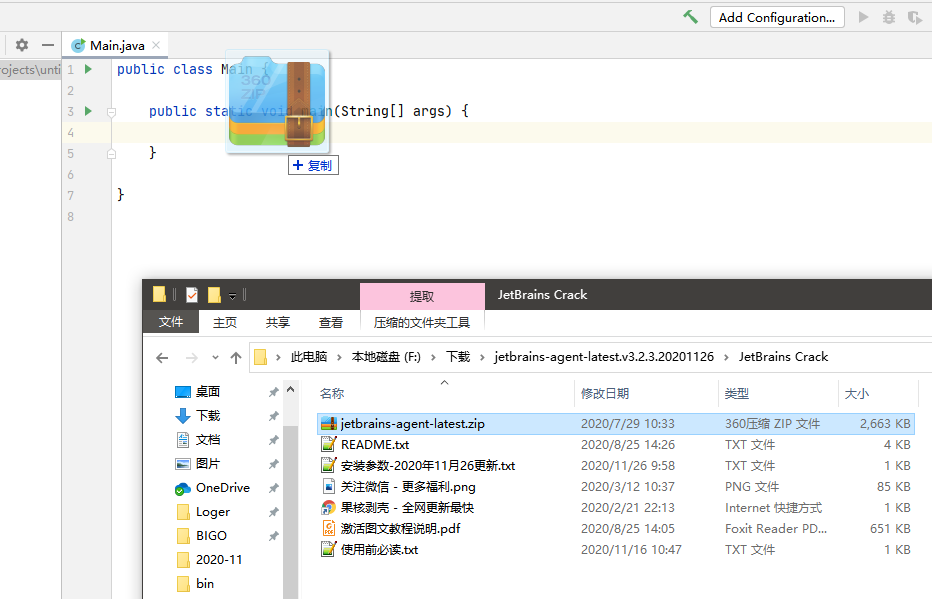Expand the chevron after 下载 breadcrumb
This screenshot has height=599, width=932.
[482, 357]
